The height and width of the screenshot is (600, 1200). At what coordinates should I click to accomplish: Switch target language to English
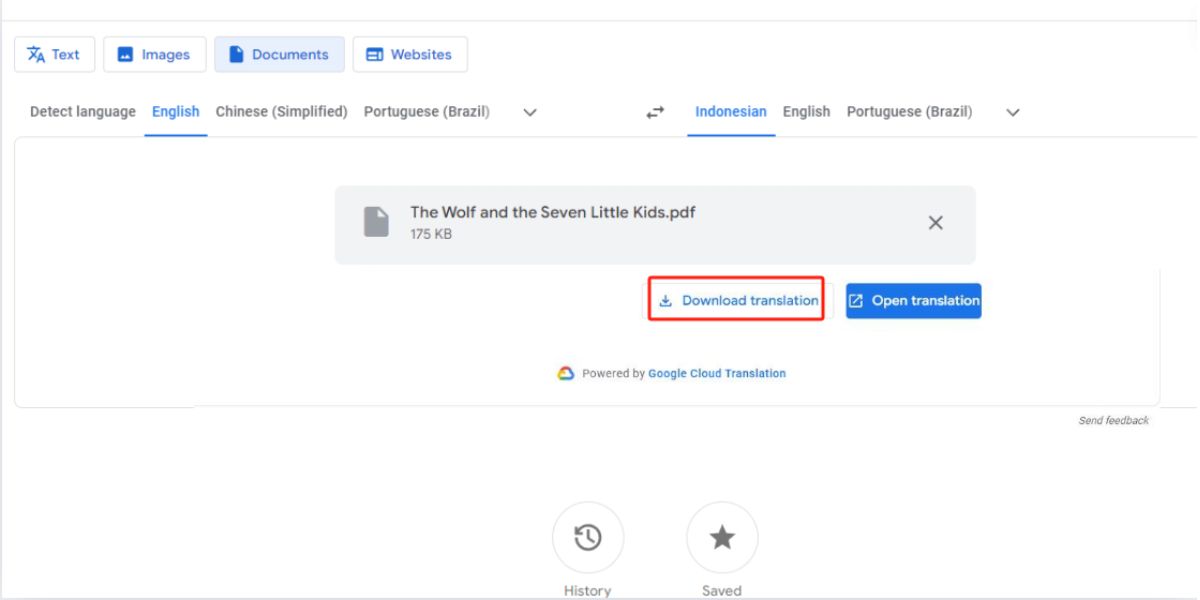806,111
